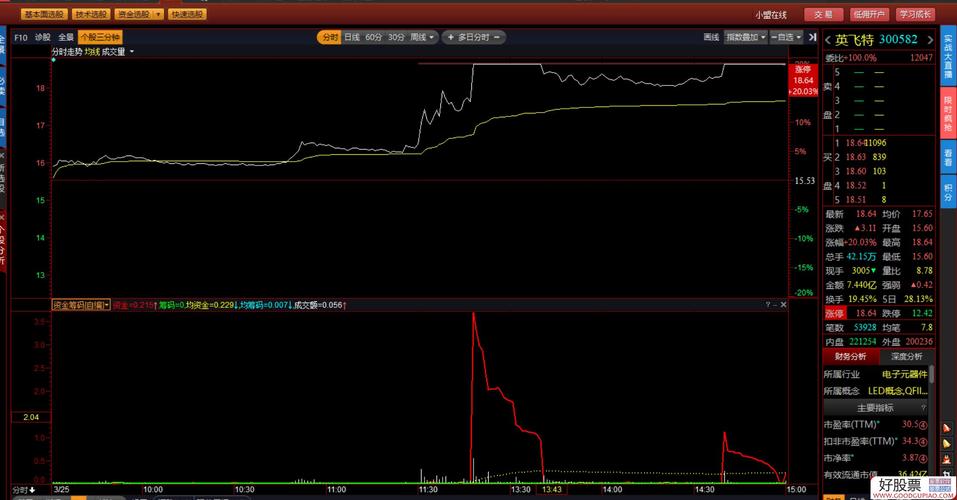
Task: Click the red bell alert icon
Action: (946, 428)
